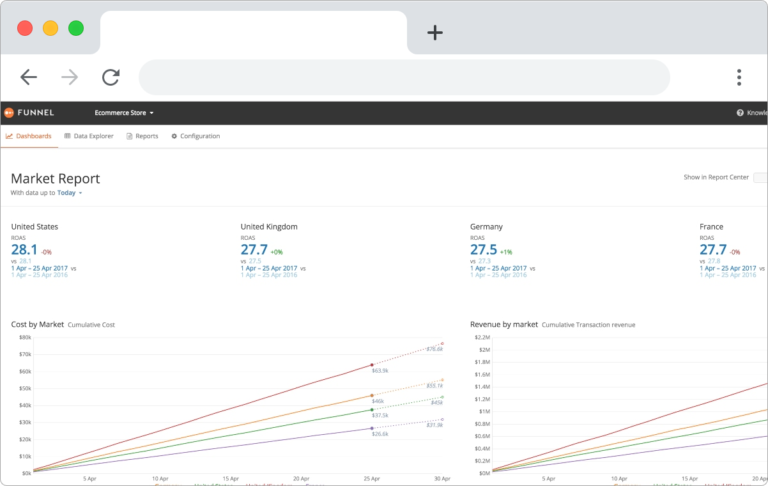
Task: Click the Reports document icon
Action: click(129, 136)
